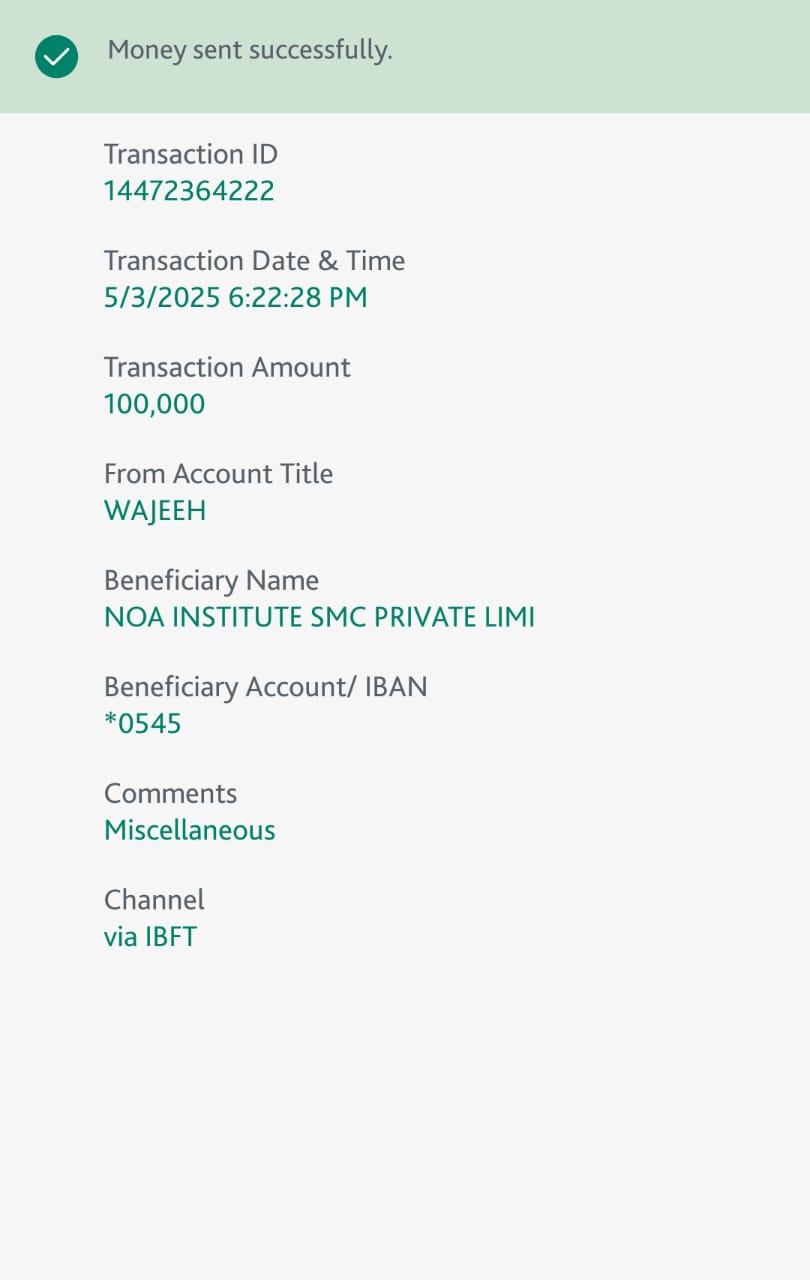Click the Channel label
The height and width of the screenshot is (1280, 810).
[x=154, y=899]
